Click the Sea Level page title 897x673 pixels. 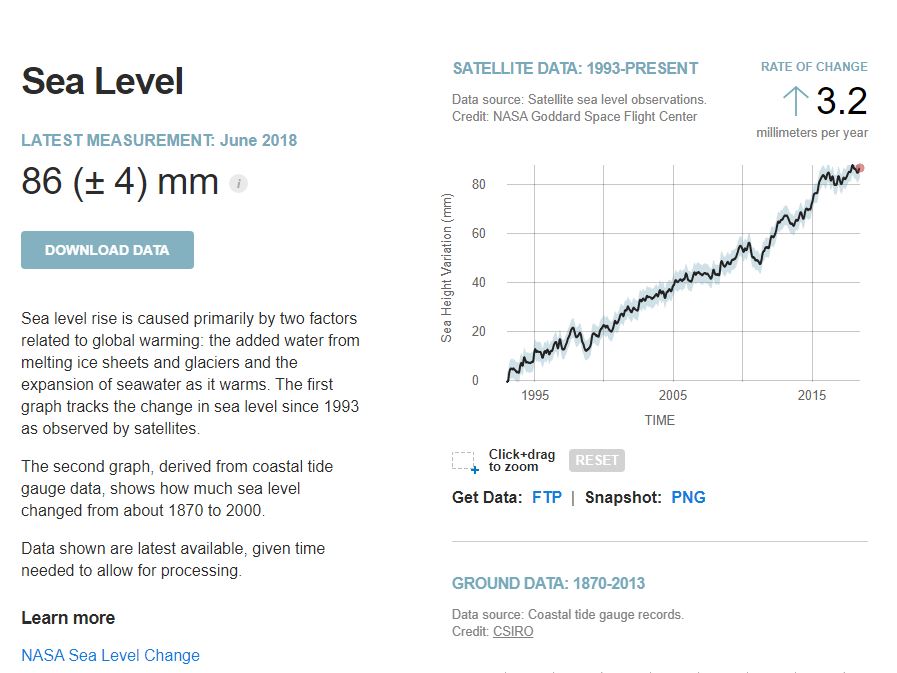click(x=103, y=82)
